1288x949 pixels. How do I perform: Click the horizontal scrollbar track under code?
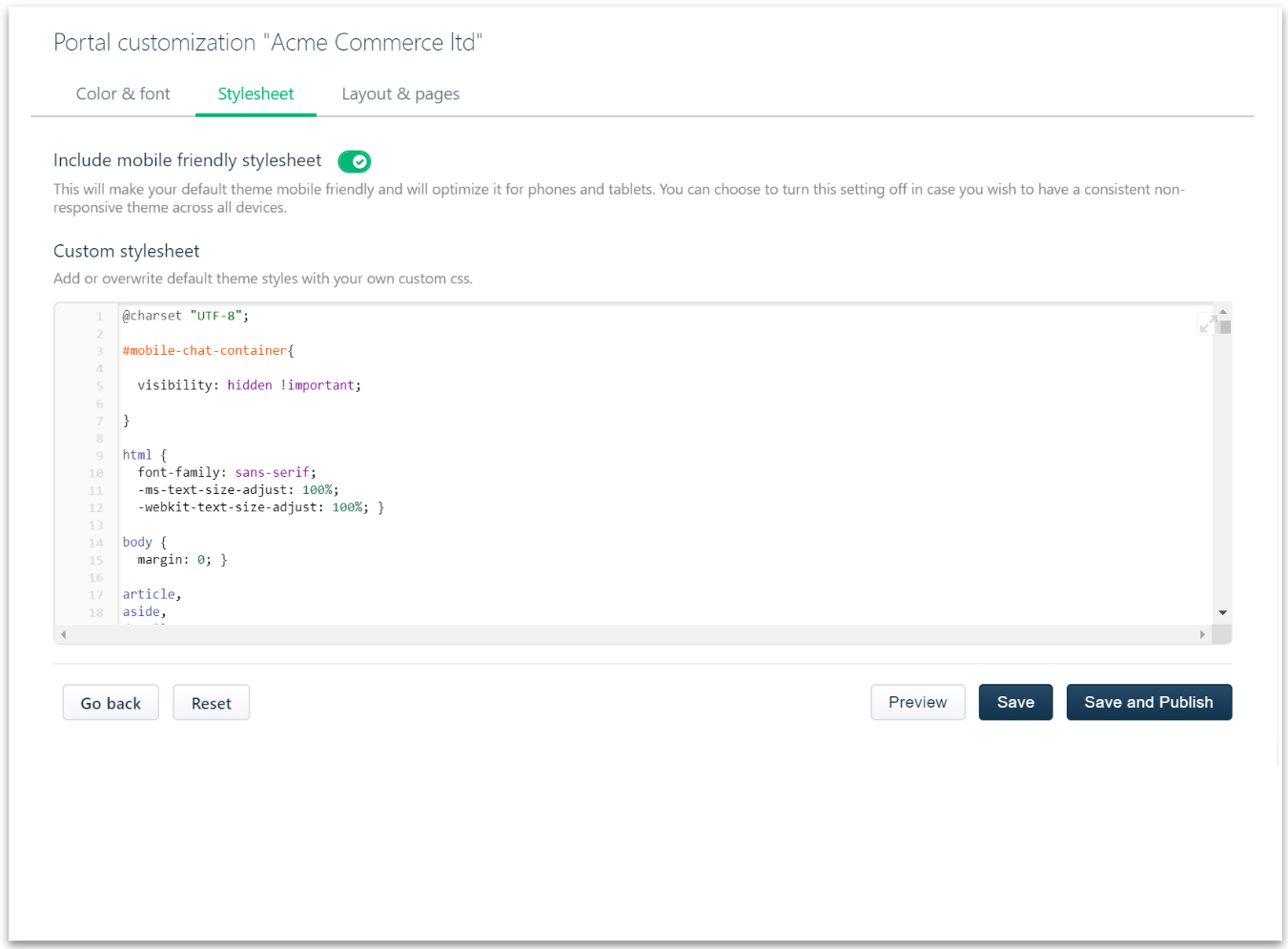pyautogui.click(x=629, y=634)
